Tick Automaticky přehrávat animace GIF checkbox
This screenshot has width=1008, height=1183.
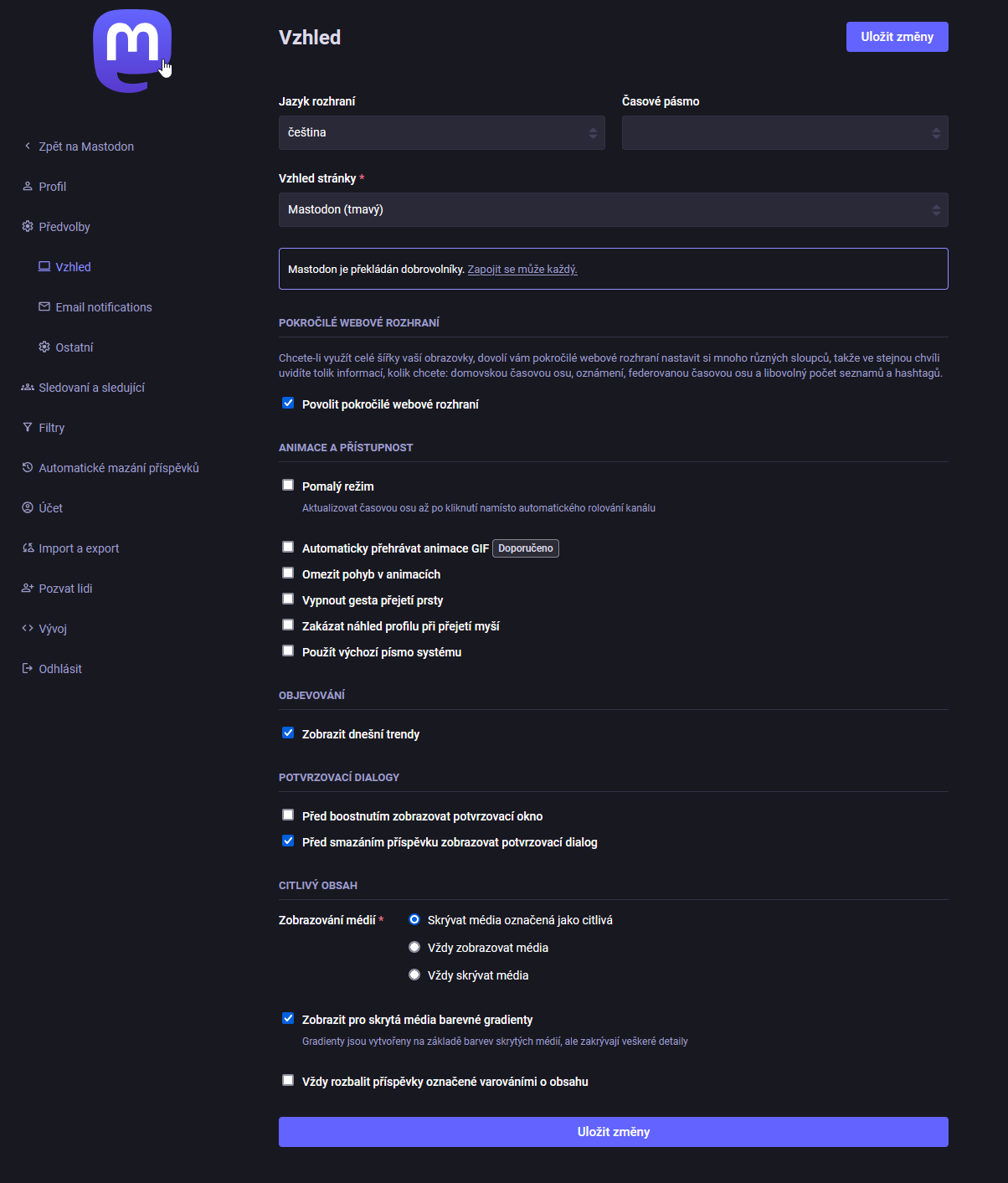click(288, 548)
